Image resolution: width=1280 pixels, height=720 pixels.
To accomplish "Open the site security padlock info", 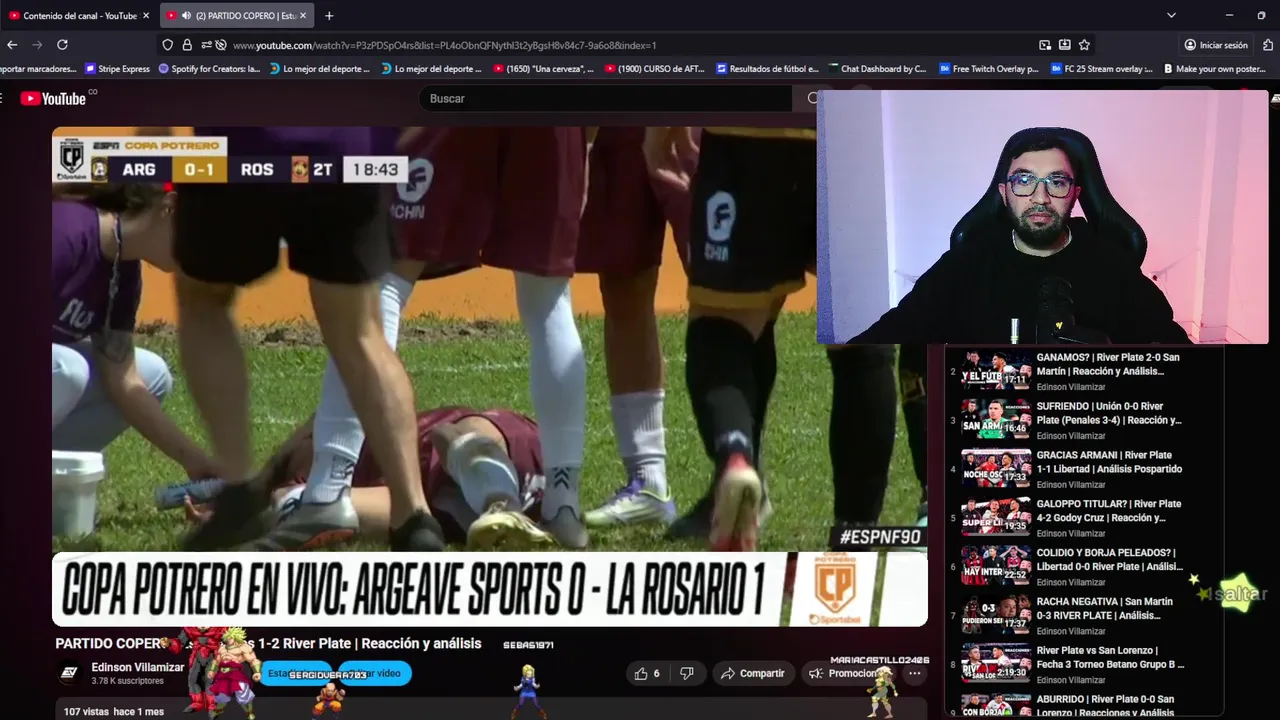I will [187, 45].
